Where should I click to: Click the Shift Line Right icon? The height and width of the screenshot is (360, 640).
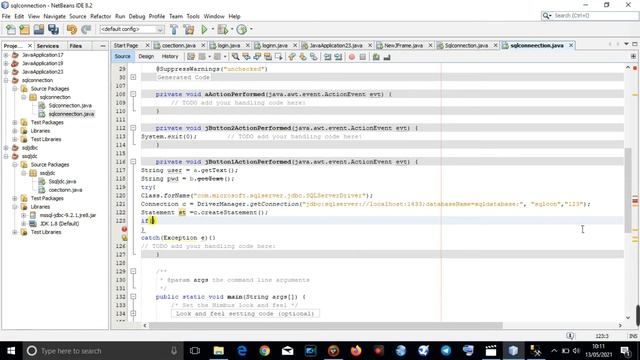pos(338,57)
